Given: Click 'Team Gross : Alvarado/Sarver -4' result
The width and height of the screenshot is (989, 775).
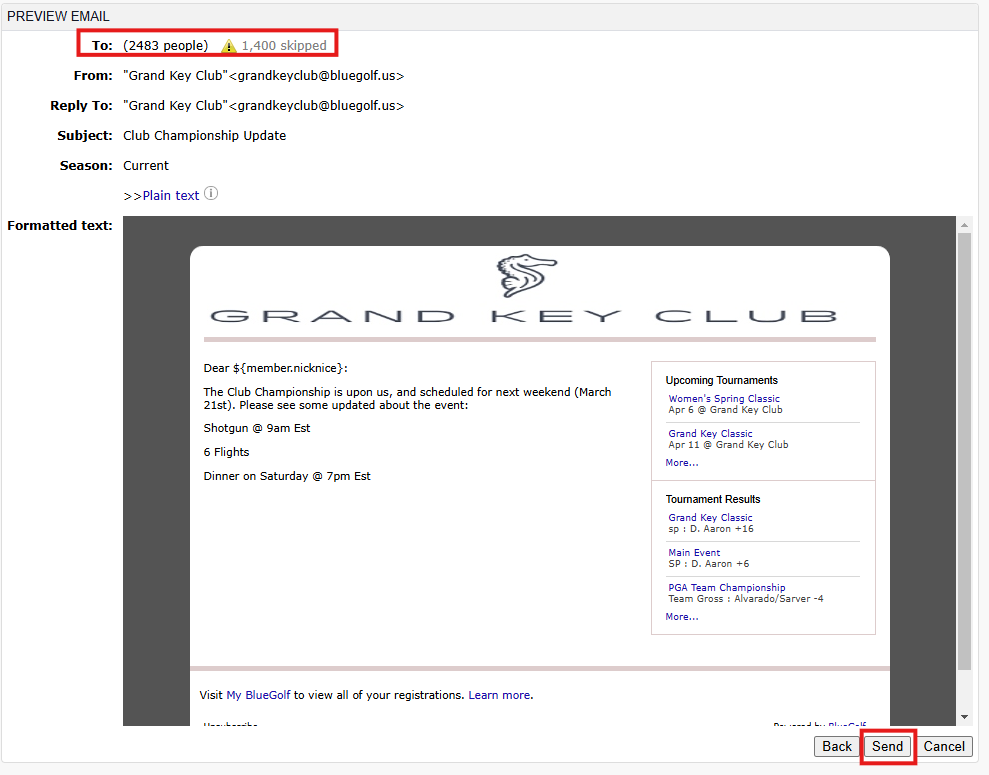Looking at the screenshot, I should pos(746,599).
